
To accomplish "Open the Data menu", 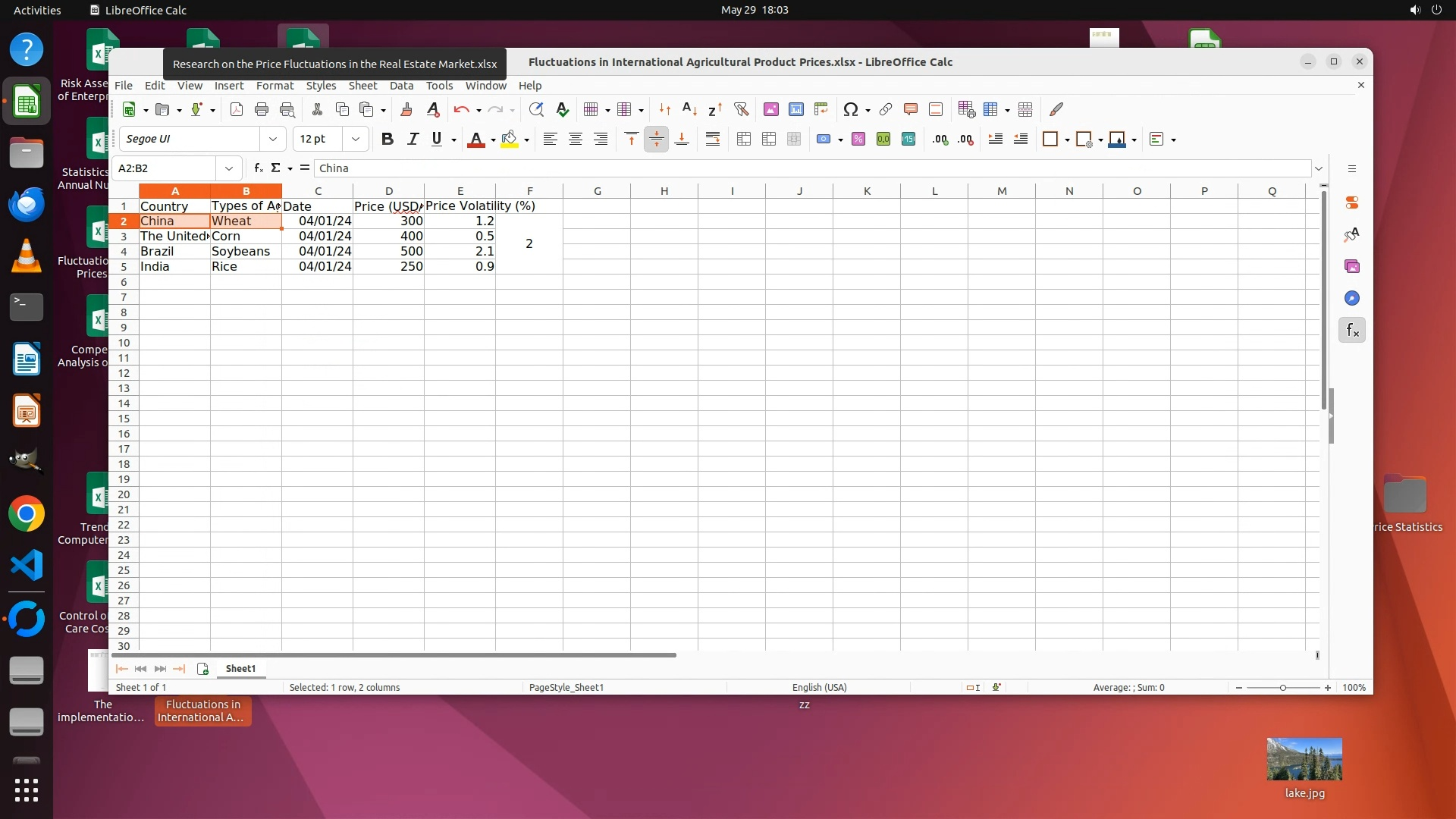I will 401,86.
